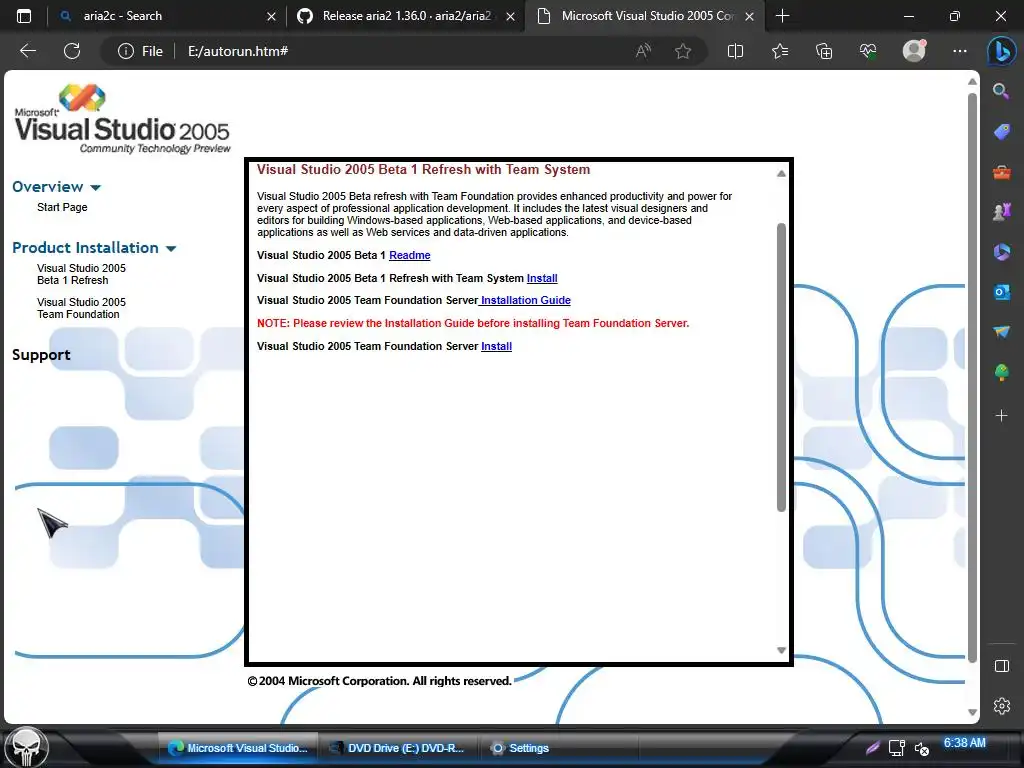Reload the page with Refresh icon
This screenshot has width=1024, height=768.
tap(72, 51)
